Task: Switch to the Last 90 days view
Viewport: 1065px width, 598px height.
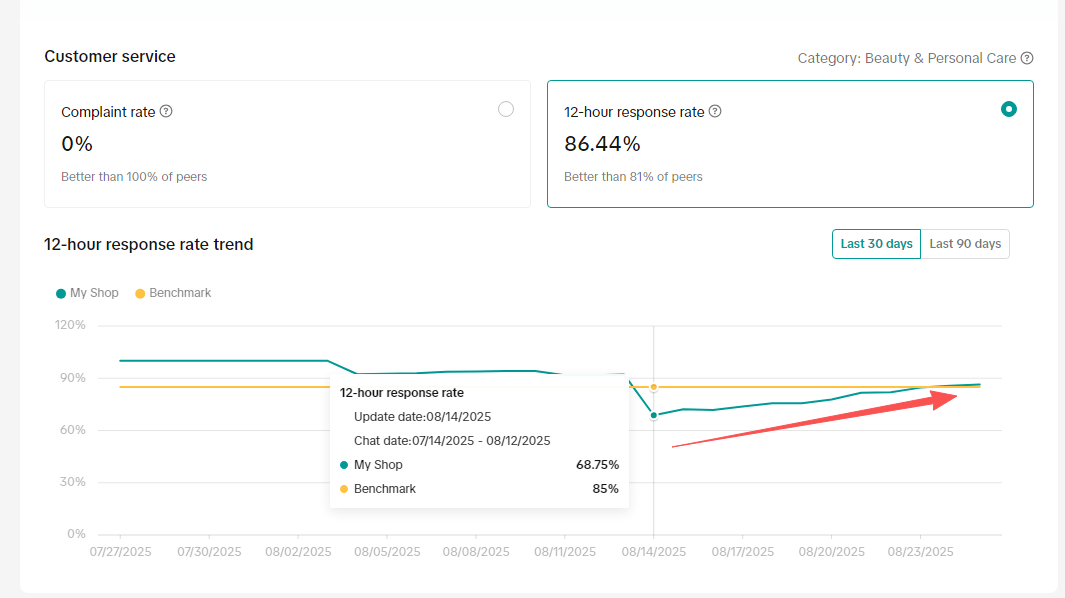Action: coord(965,244)
